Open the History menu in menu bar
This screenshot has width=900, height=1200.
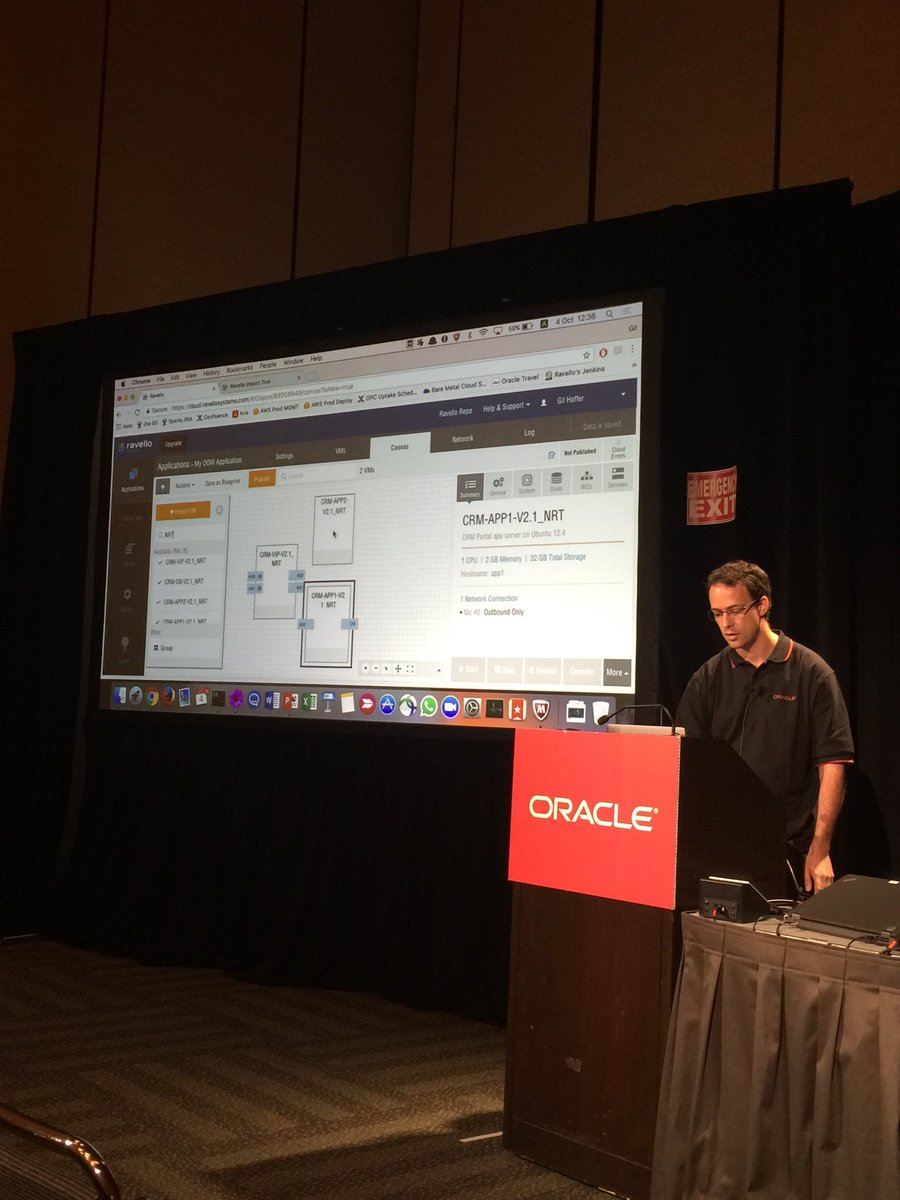coord(211,373)
